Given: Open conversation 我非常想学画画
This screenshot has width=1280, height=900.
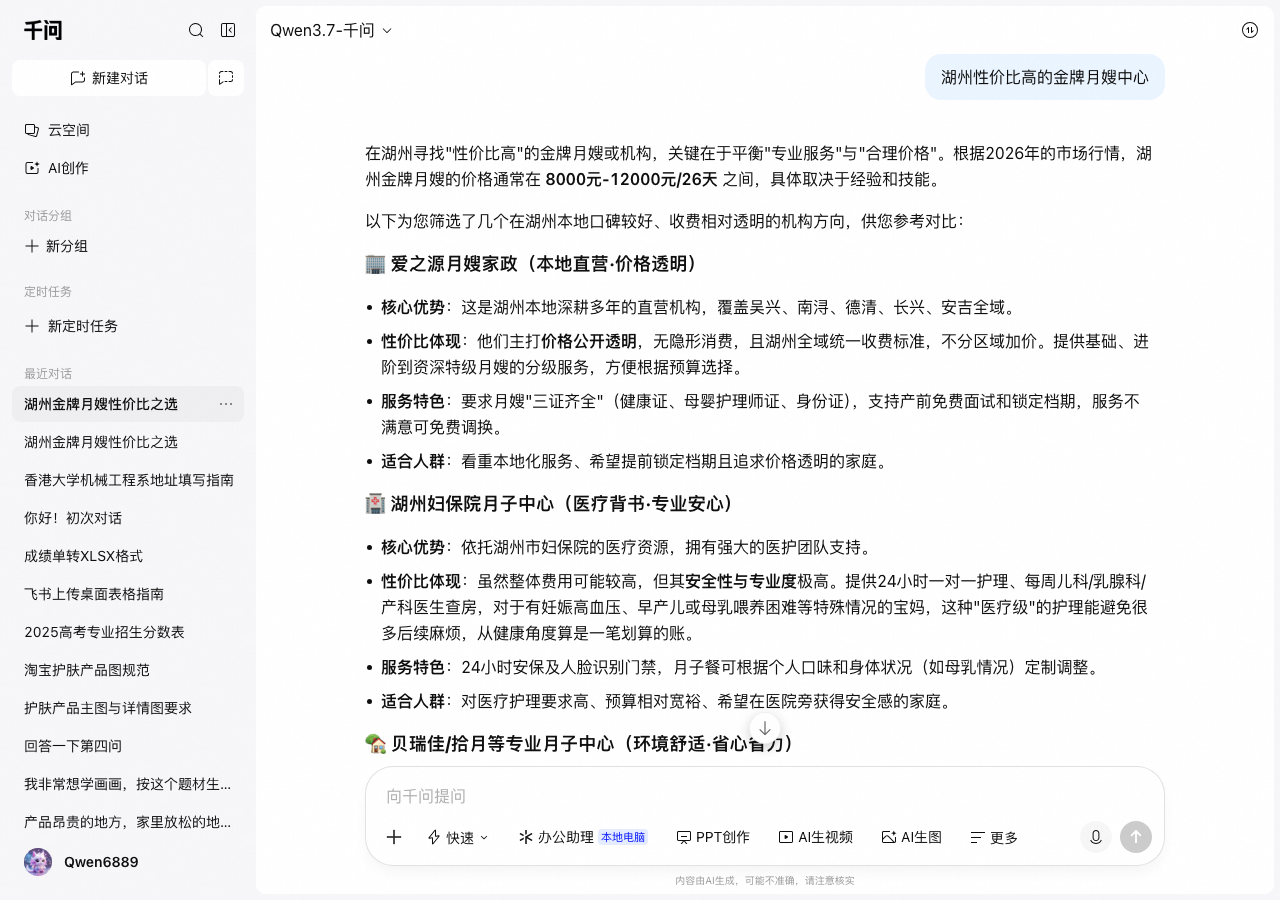Looking at the screenshot, I should [x=128, y=784].
